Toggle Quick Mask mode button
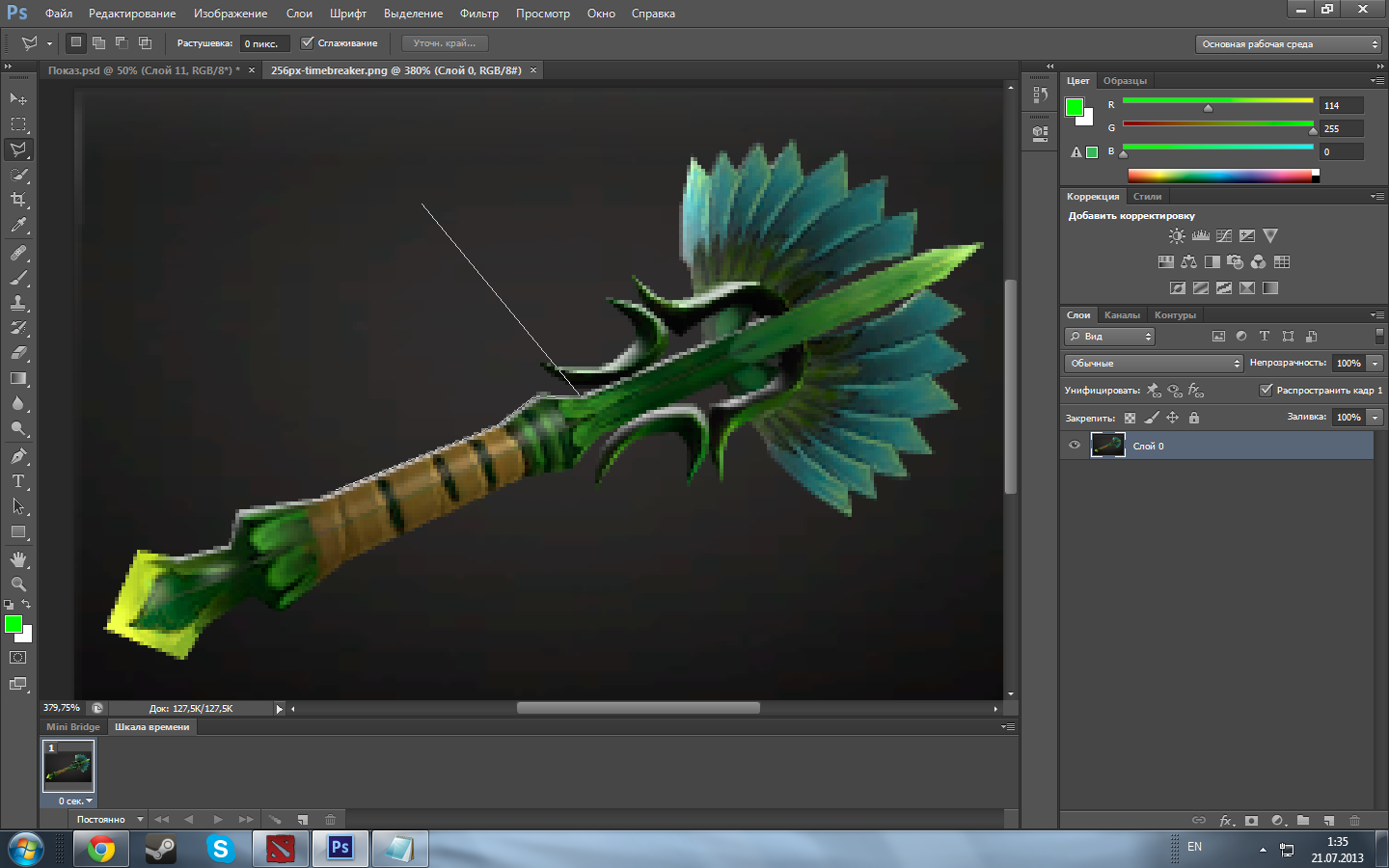Image resolution: width=1389 pixels, height=868 pixels. [17, 658]
